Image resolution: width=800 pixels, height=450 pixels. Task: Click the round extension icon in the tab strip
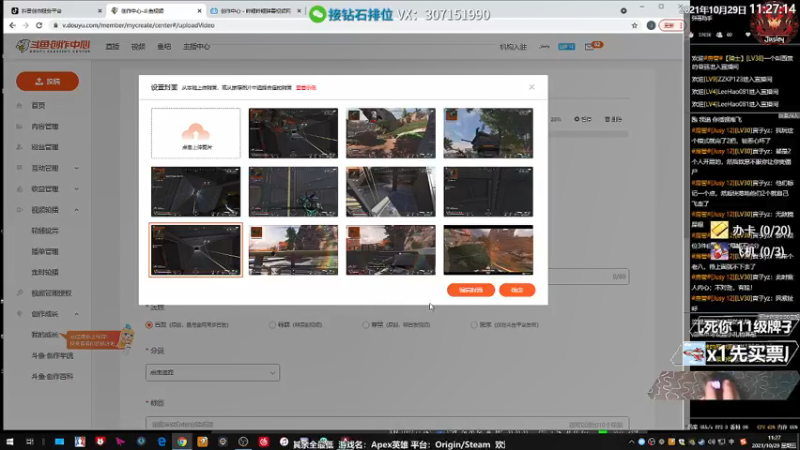(x=623, y=10)
